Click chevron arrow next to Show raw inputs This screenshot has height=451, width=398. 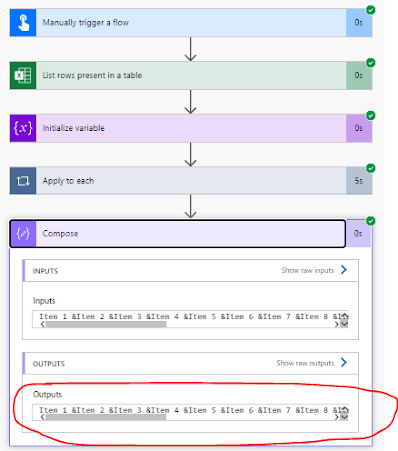point(344,270)
